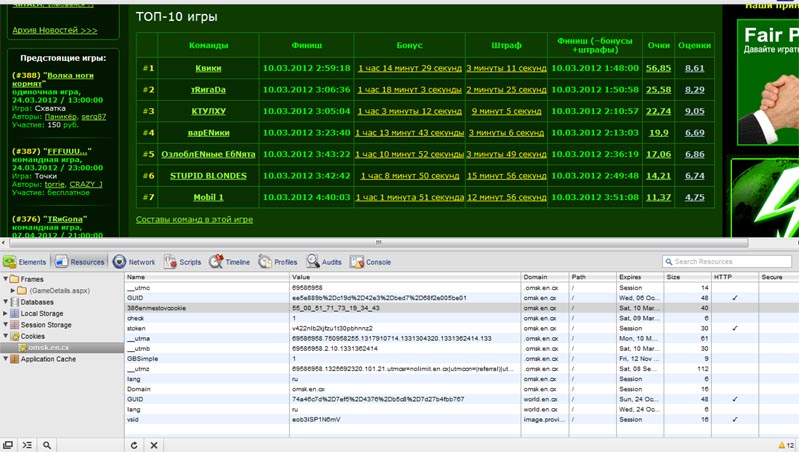
Task: Open the Квики team link
Action: click(x=208, y=68)
